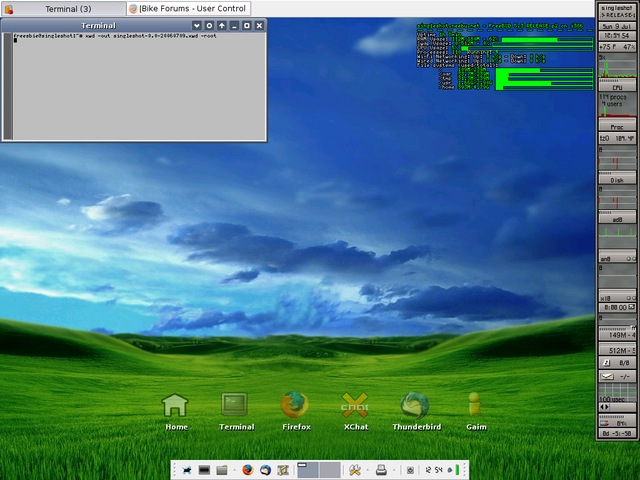Open the folder launcher submenu arrow

(234, 470)
